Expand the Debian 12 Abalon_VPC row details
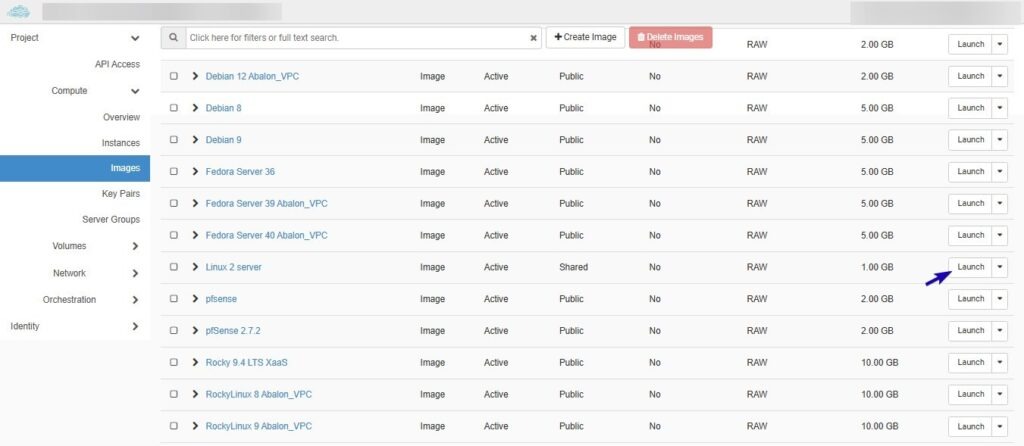 [x=195, y=76]
